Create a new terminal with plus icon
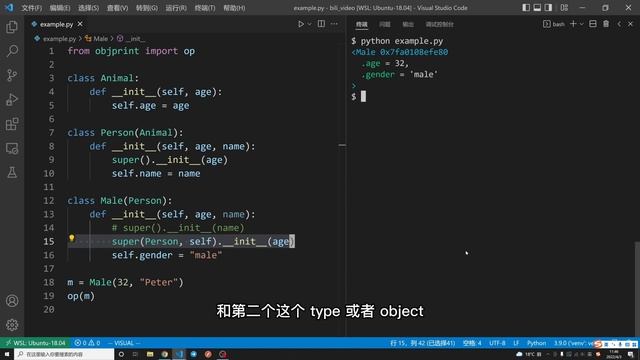Screen dimensions: 640x360 click(x=573, y=24)
